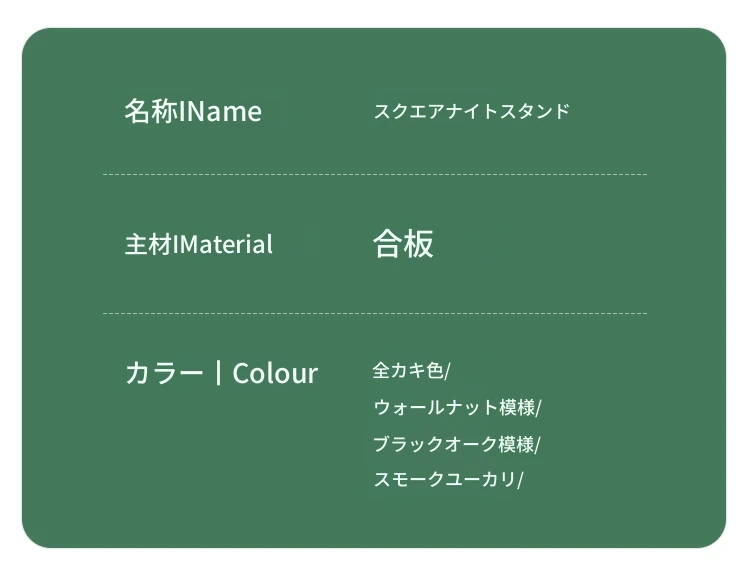Select the vertical bar separator before Colour
This screenshot has width=750, height=568.
pos(219,373)
